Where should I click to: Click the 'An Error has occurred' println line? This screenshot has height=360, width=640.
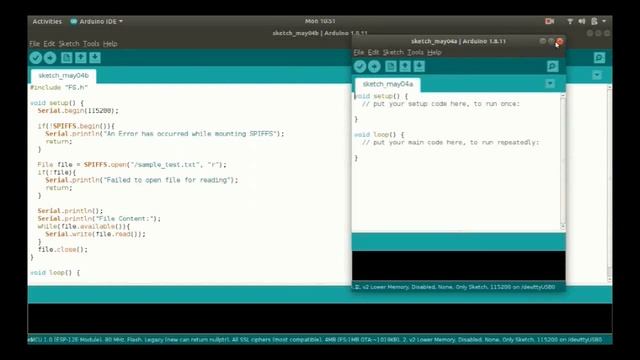pos(164,134)
